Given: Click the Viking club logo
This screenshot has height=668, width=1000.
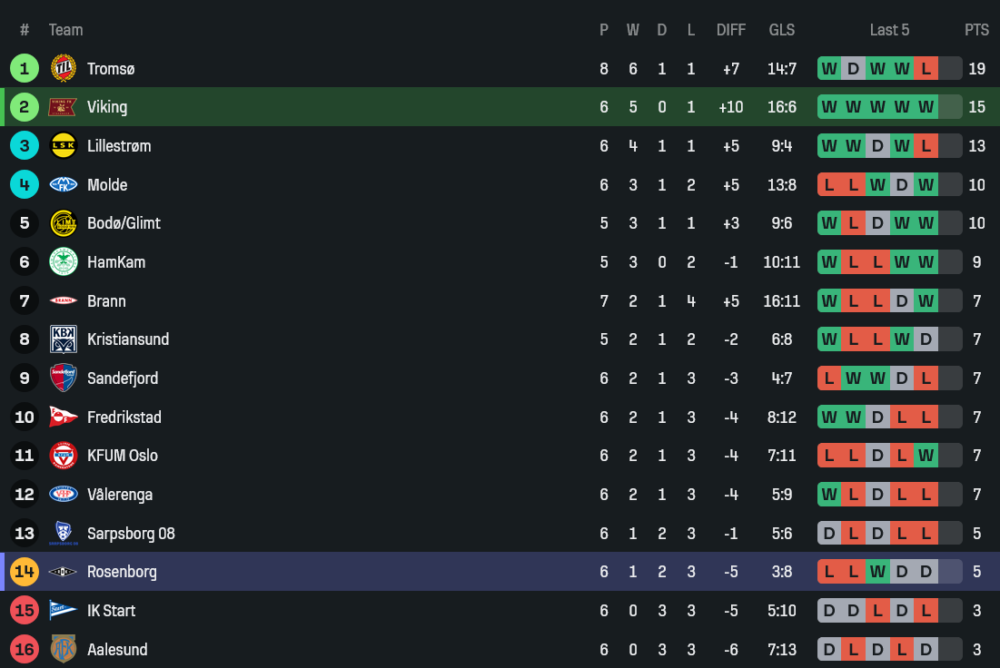Looking at the screenshot, I should (x=63, y=107).
